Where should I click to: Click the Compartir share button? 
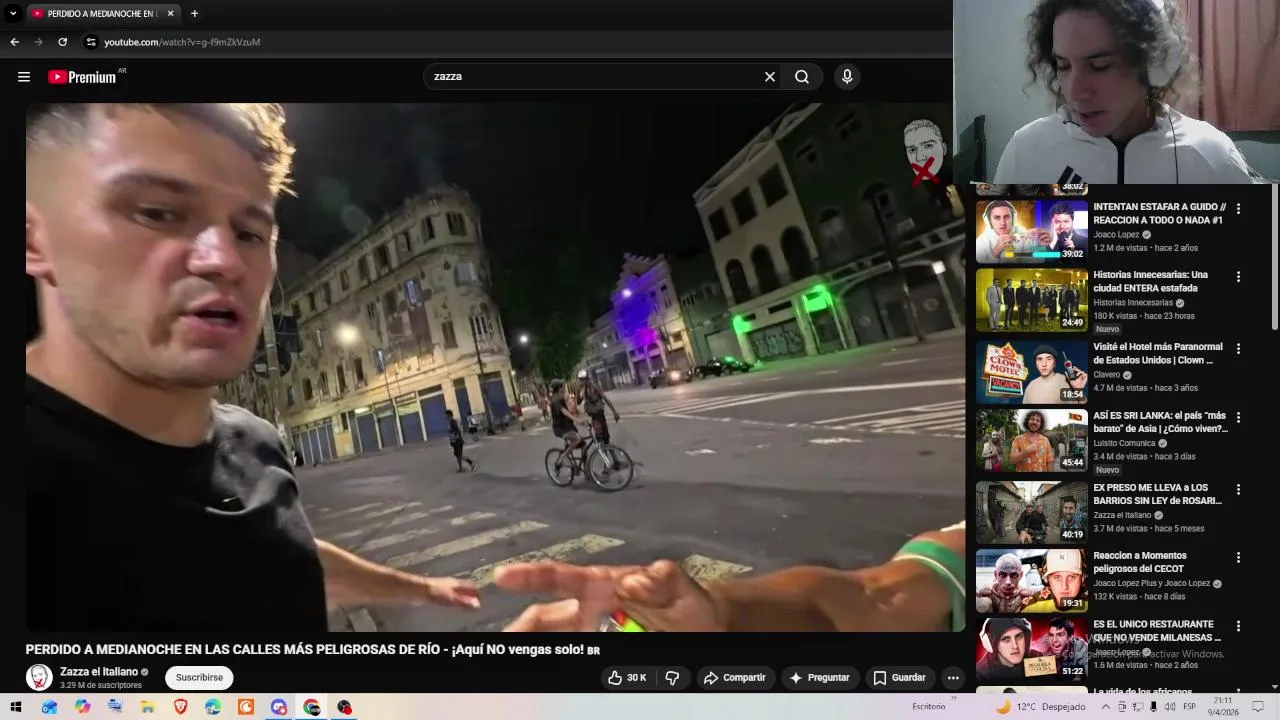[735, 678]
